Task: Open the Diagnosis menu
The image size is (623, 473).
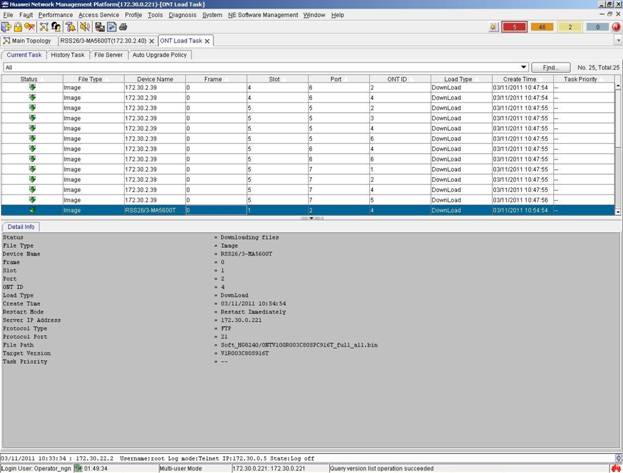Action: 182,15
